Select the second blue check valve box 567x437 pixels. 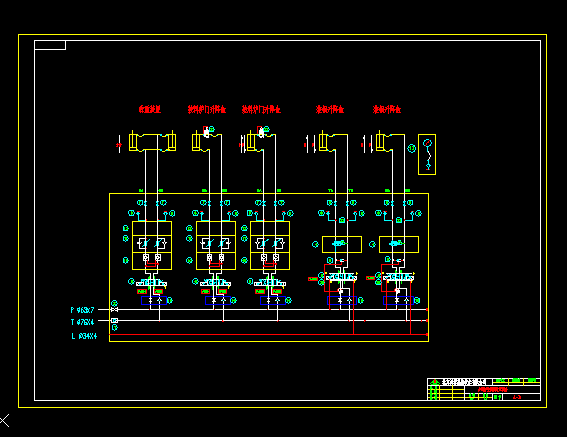[x=218, y=300]
